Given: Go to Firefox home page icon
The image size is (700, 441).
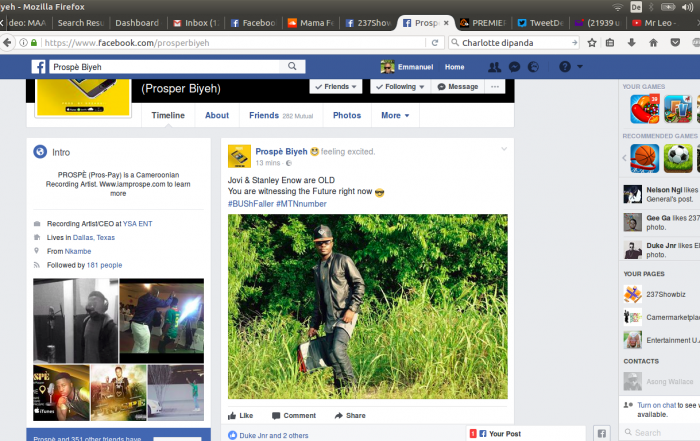Looking at the screenshot, I should point(652,43).
